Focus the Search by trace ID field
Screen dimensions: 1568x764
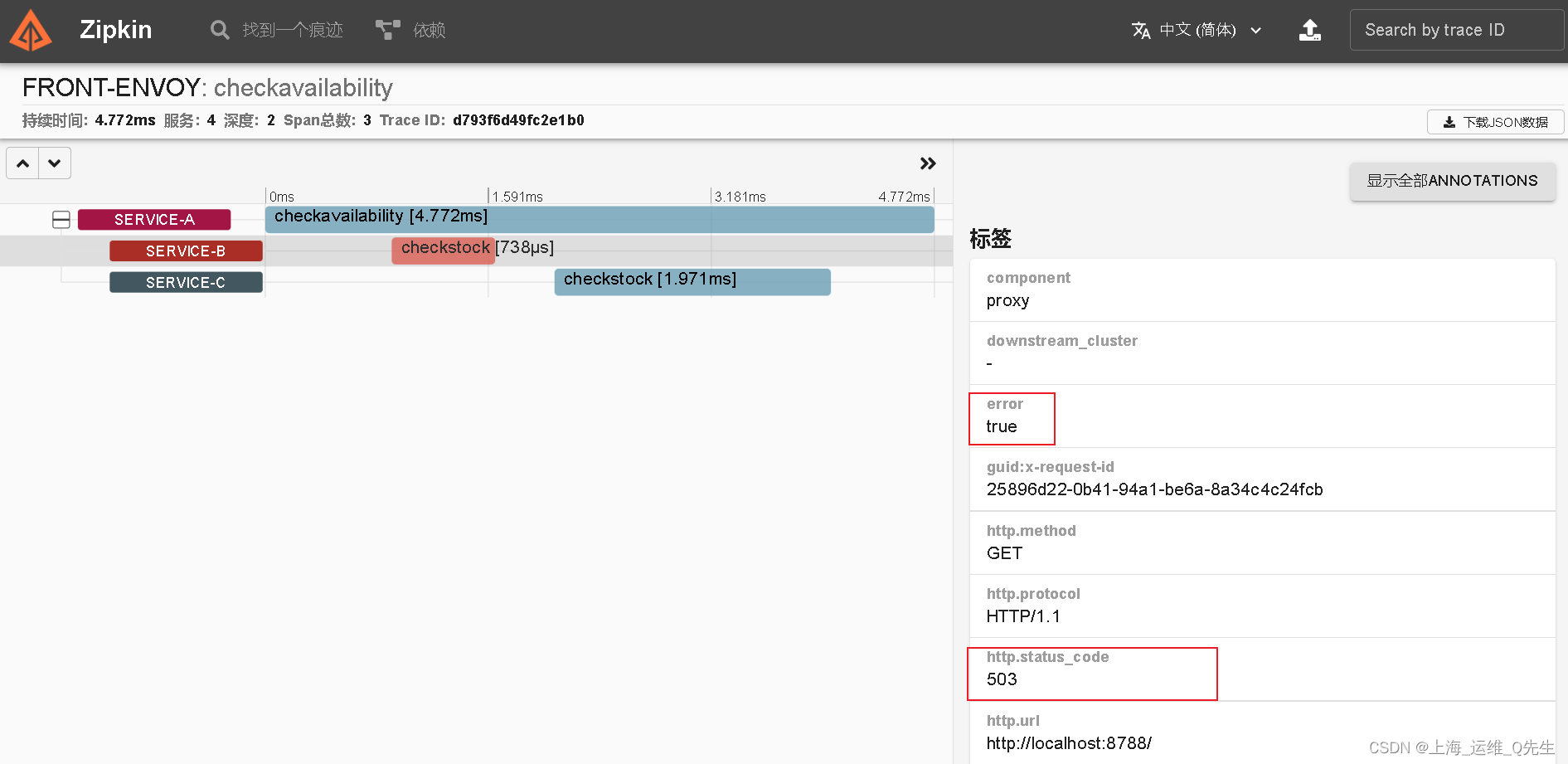coord(1456,30)
